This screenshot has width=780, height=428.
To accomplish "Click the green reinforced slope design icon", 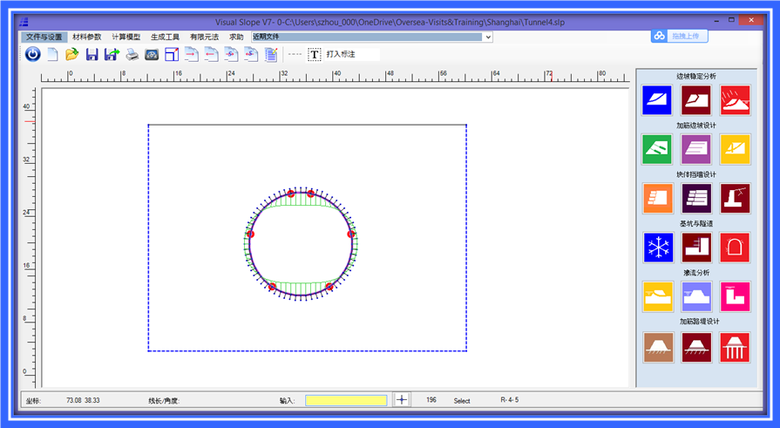I will tap(657, 149).
